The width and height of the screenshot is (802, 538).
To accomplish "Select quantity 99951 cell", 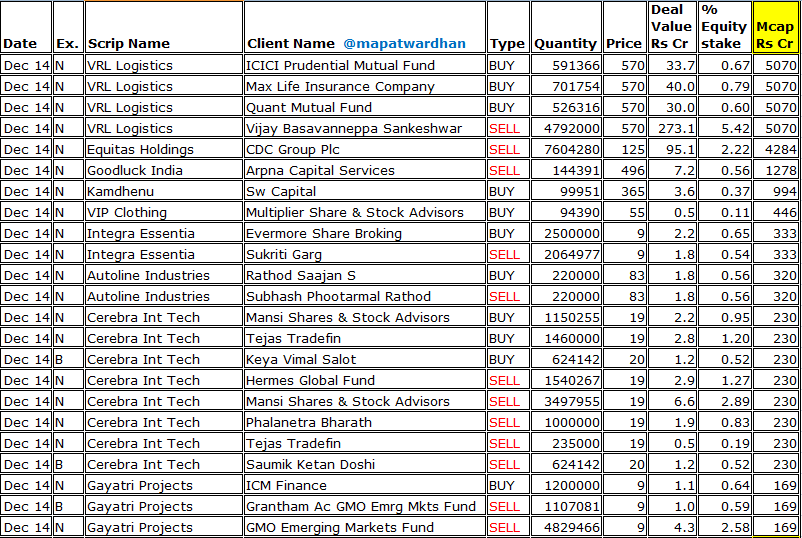I will pos(566,191).
